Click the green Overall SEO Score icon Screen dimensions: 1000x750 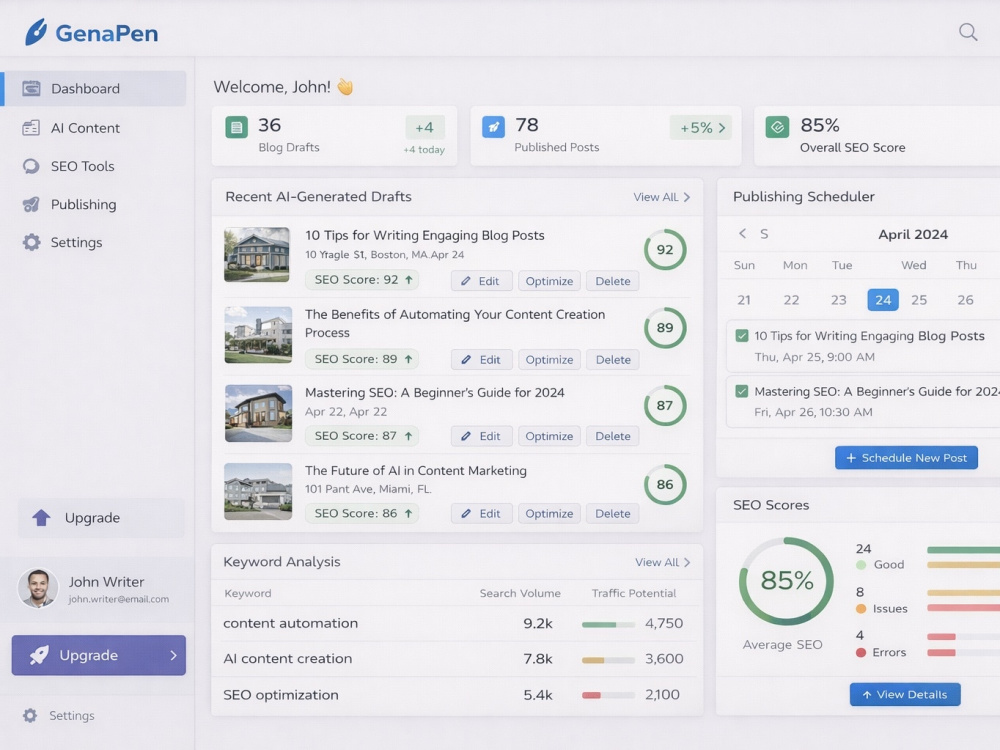[x=777, y=127]
